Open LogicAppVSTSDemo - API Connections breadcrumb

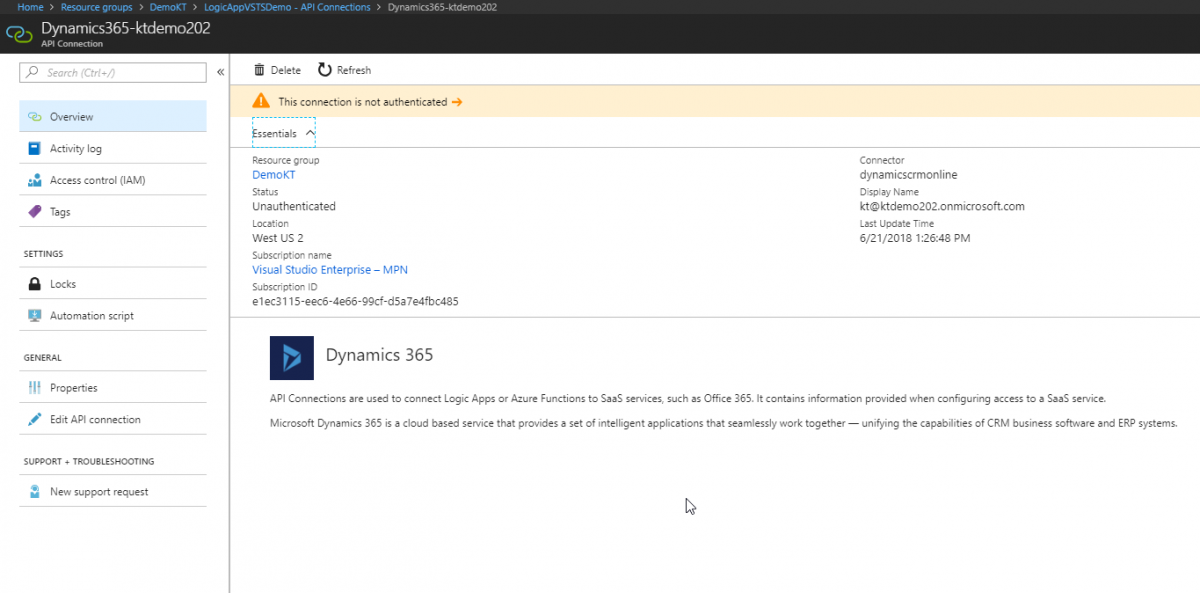coord(286,7)
